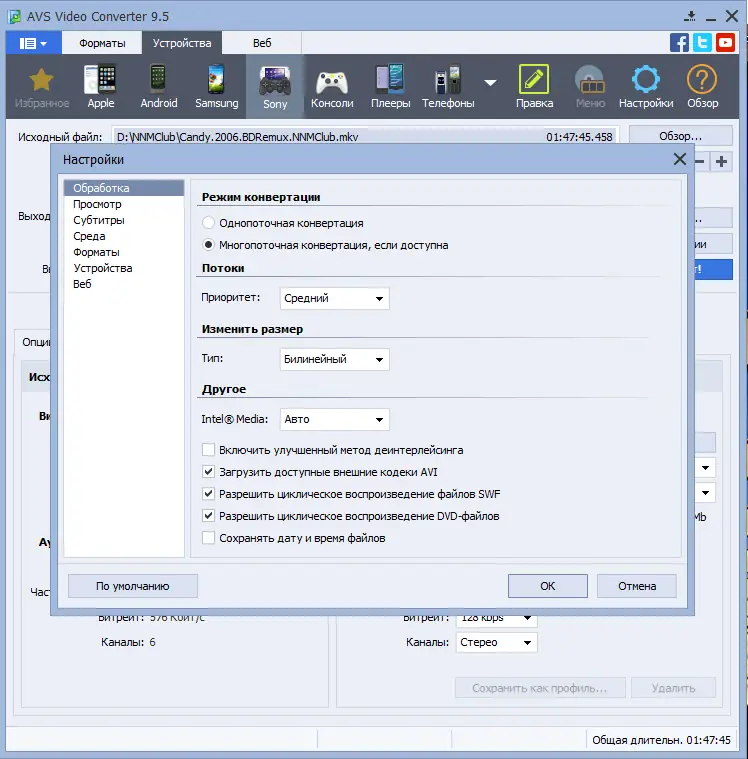This screenshot has height=759, width=748.
Task: Click the plus icon next to source file
Action: 721,162
